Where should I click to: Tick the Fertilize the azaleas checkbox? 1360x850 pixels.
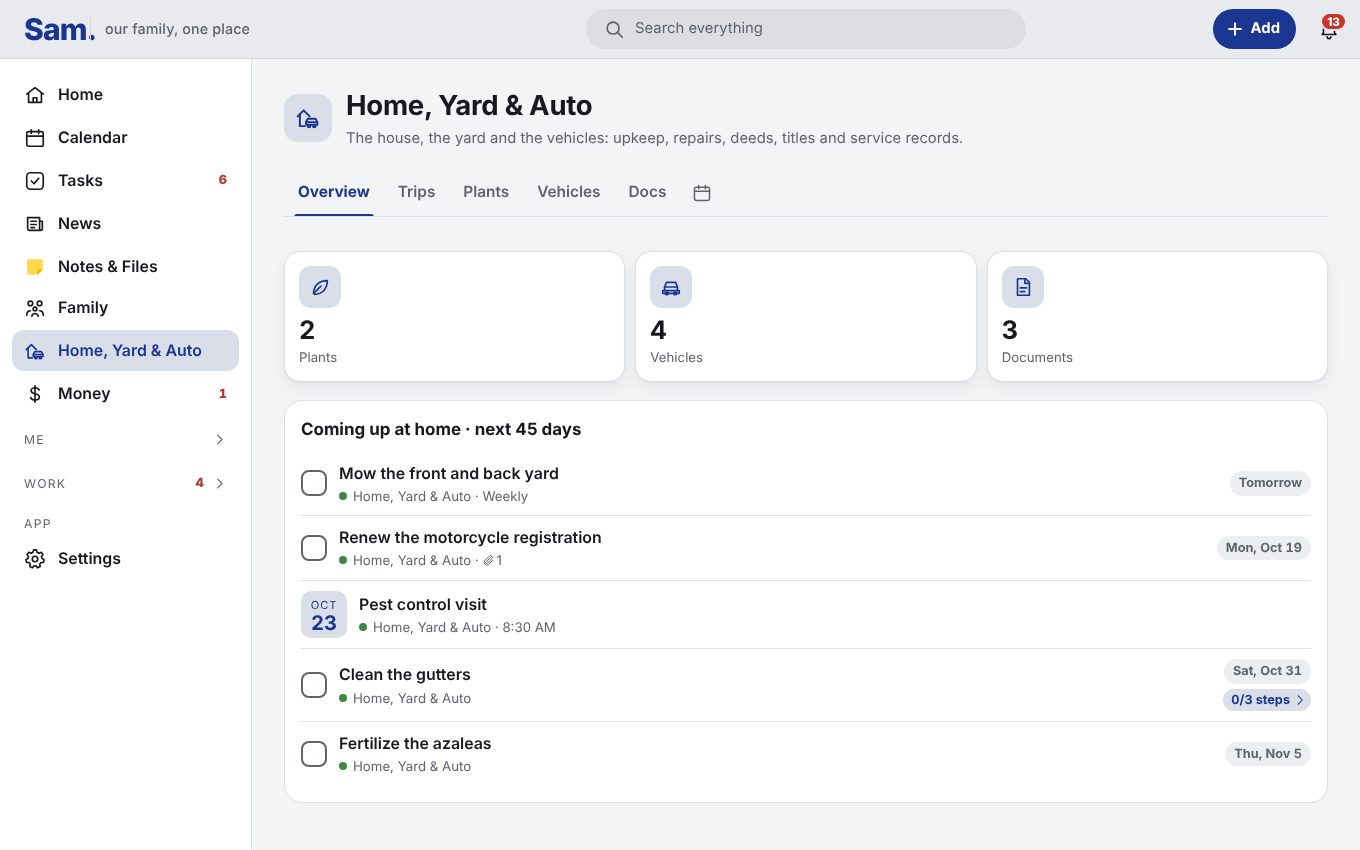point(314,754)
